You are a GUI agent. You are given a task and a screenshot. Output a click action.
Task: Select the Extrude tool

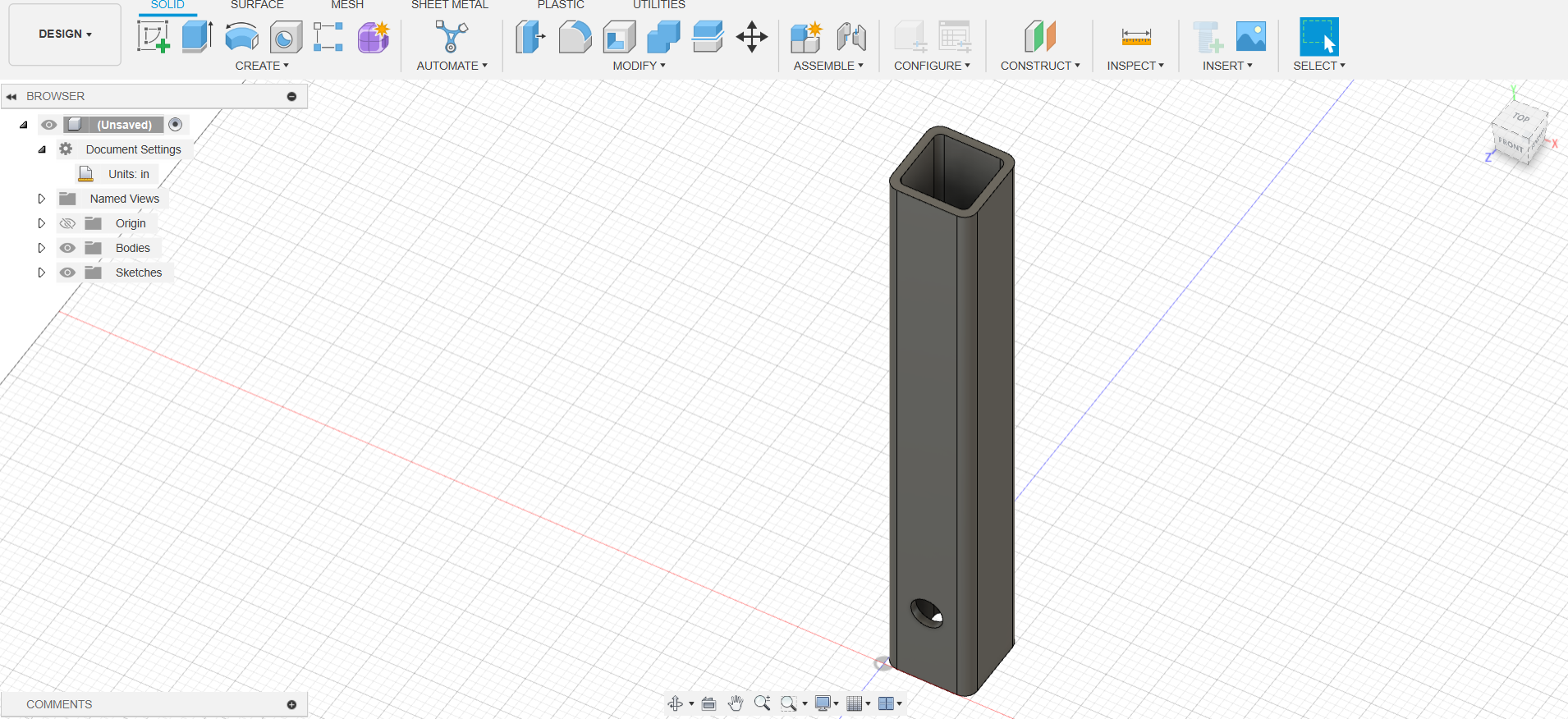[197, 37]
